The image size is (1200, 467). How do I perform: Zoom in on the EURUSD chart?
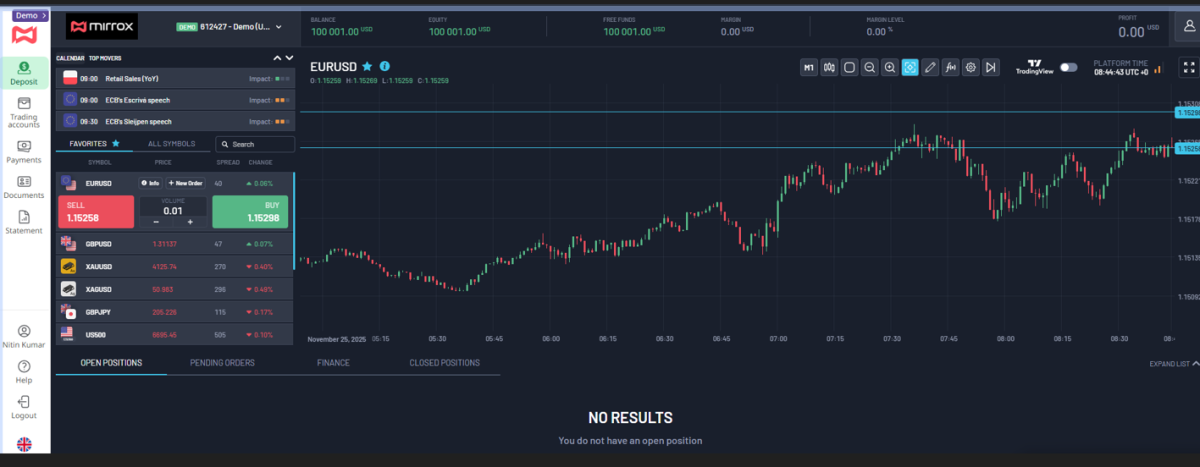[x=889, y=67]
